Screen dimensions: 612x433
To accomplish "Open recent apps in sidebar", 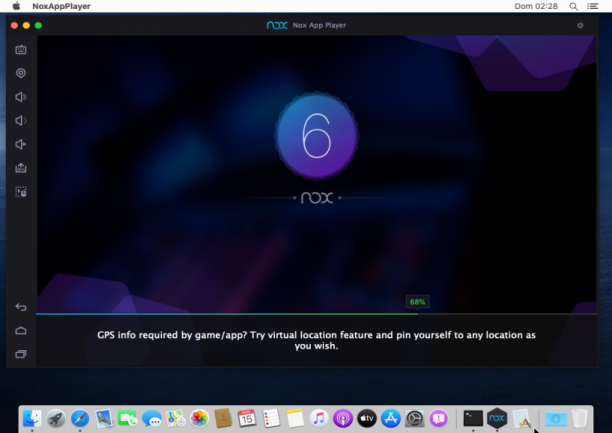I will [x=21, y=354].
